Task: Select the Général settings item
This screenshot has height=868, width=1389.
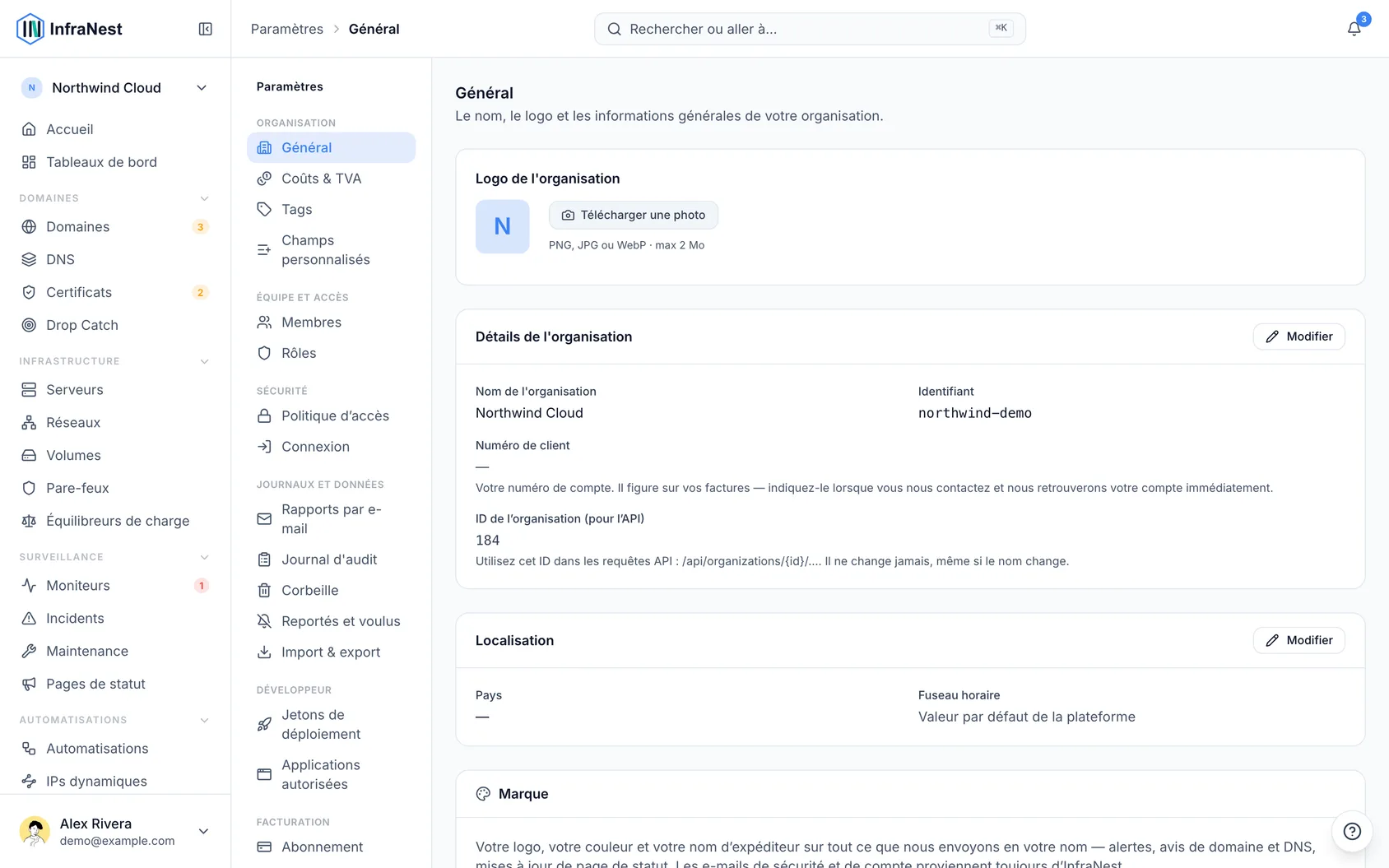Action: click(331, 147)
